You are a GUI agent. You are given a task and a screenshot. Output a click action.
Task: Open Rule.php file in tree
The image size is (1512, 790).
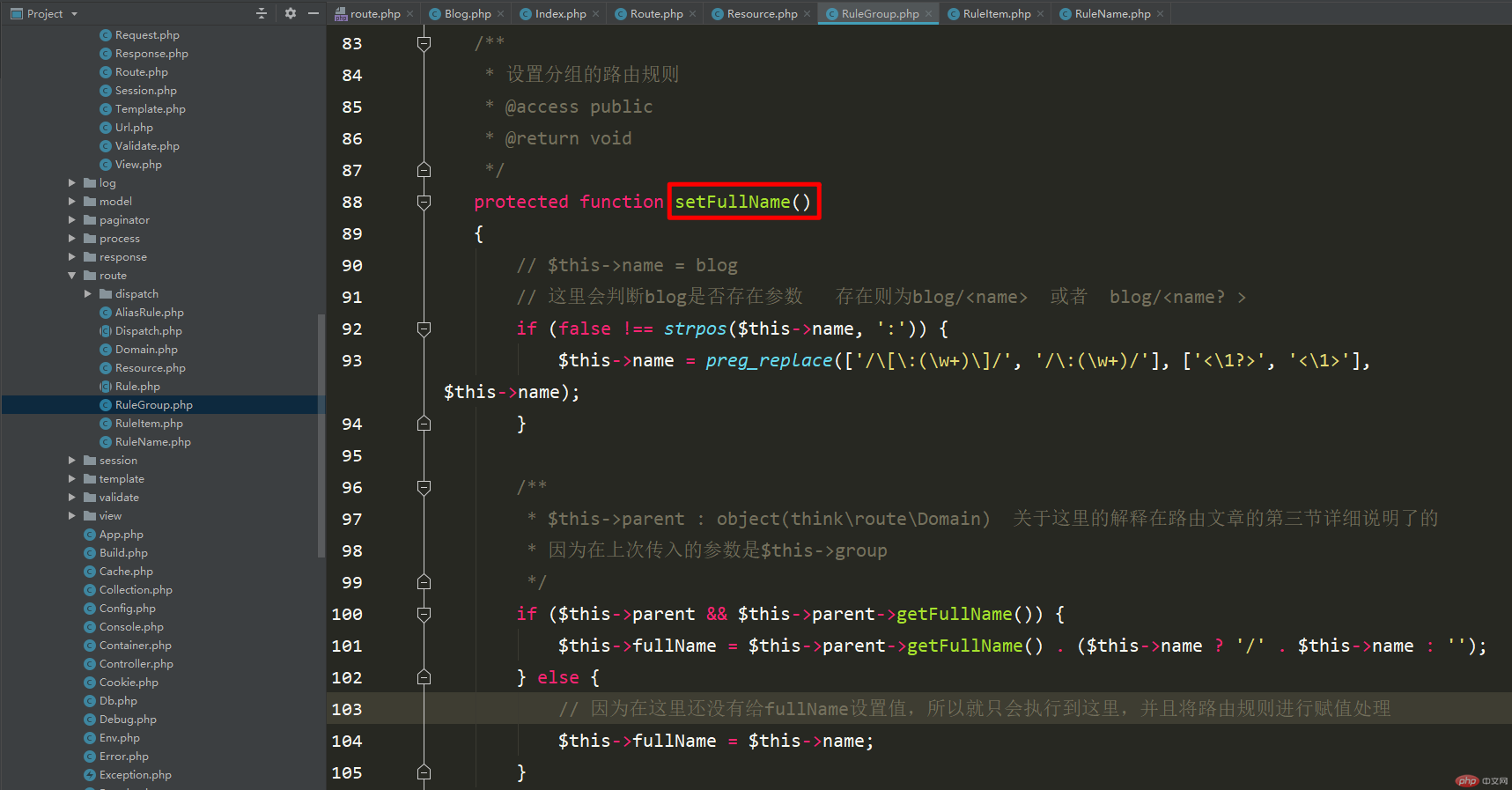click(137, 386)
